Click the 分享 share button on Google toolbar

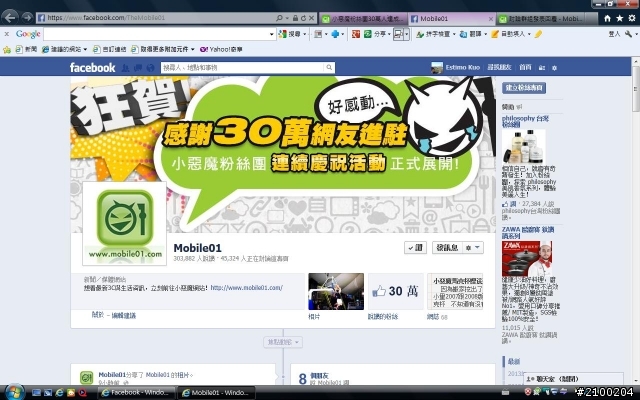tap(377, 34)
